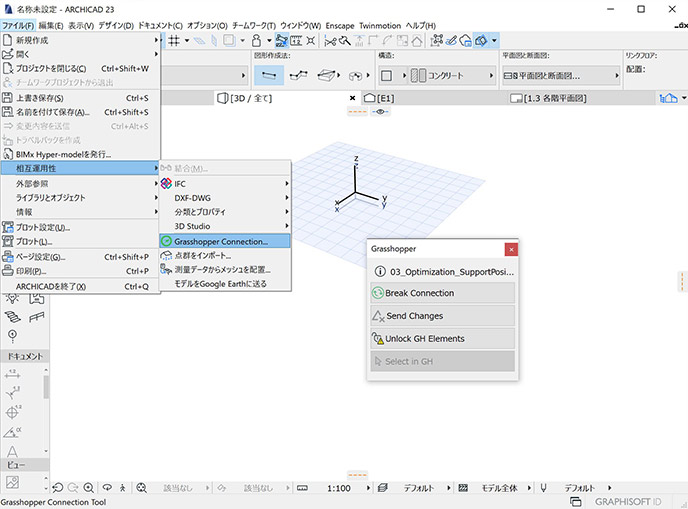Open the 3D Studio submenu entry
The width and height of the screenshot is (688, 509).
coord(225,226)
